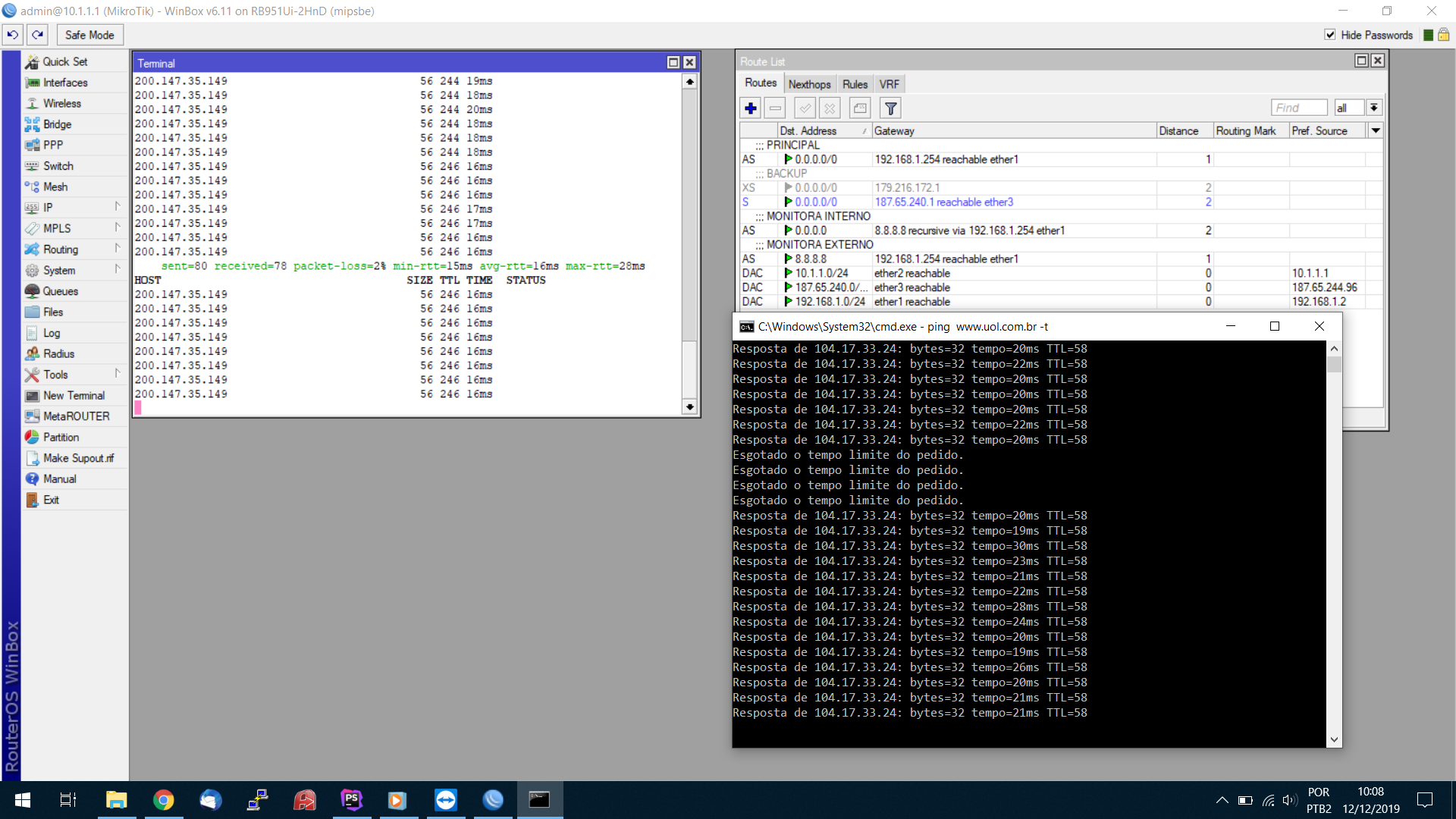Image resolution: width=1456 pixels, height=819 pixels.
Task: Open Chrome from the Windows taskbar
Action: (x=163, y=800)
